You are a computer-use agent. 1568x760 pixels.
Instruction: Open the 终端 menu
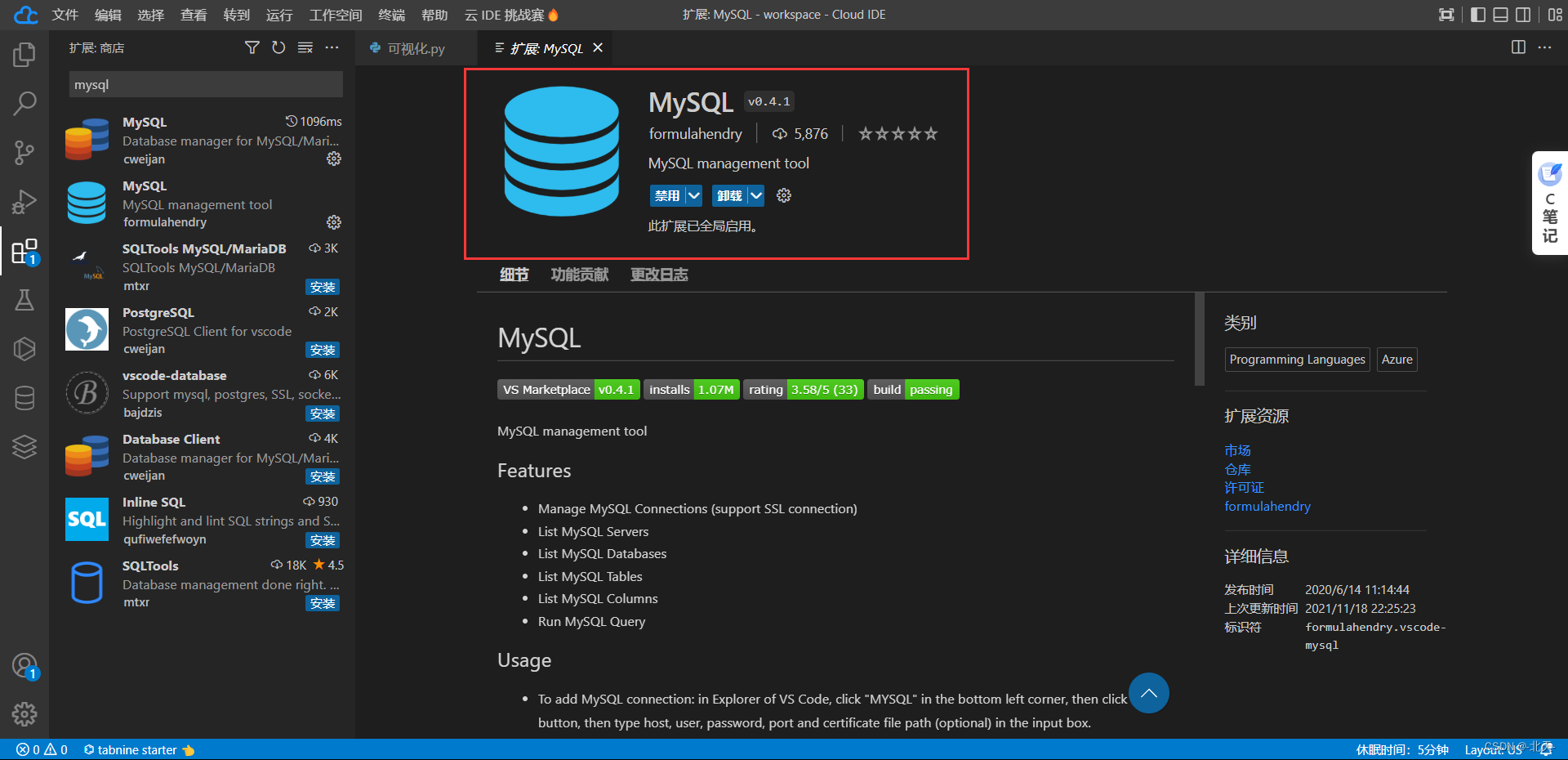point(392,15)
